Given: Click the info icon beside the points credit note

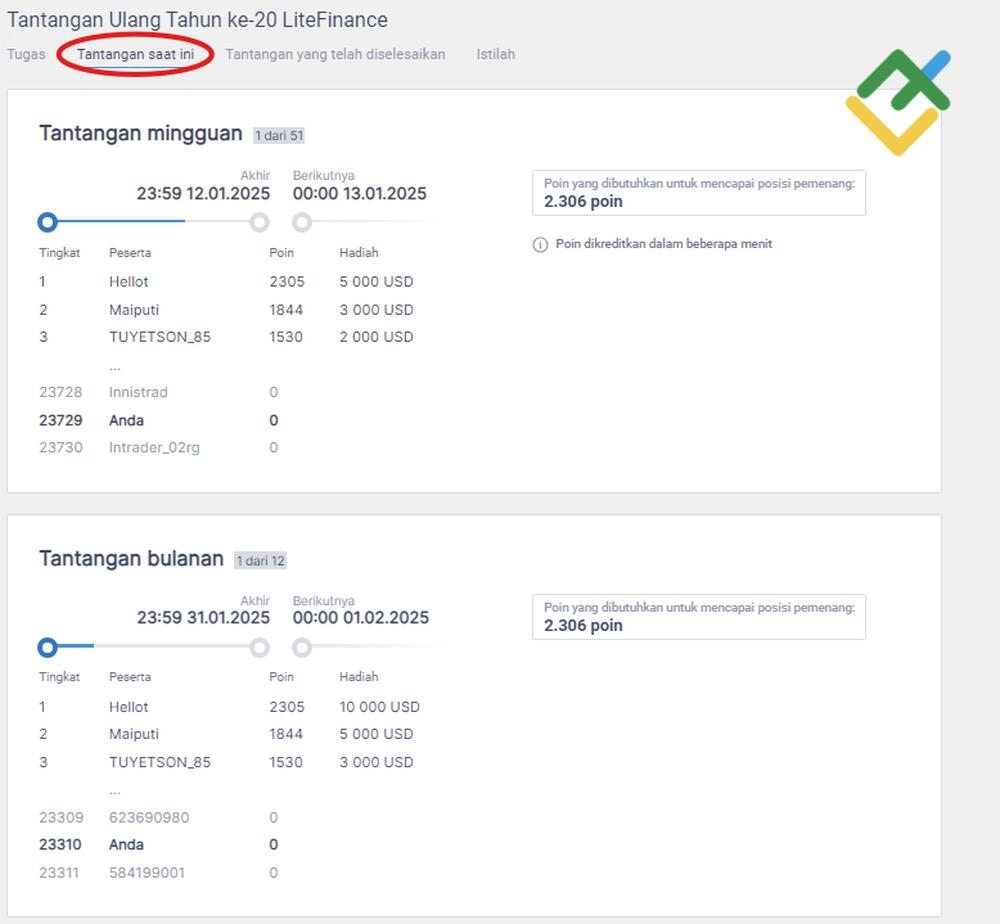Looking at the screenshot, I should tap(540, 243).
